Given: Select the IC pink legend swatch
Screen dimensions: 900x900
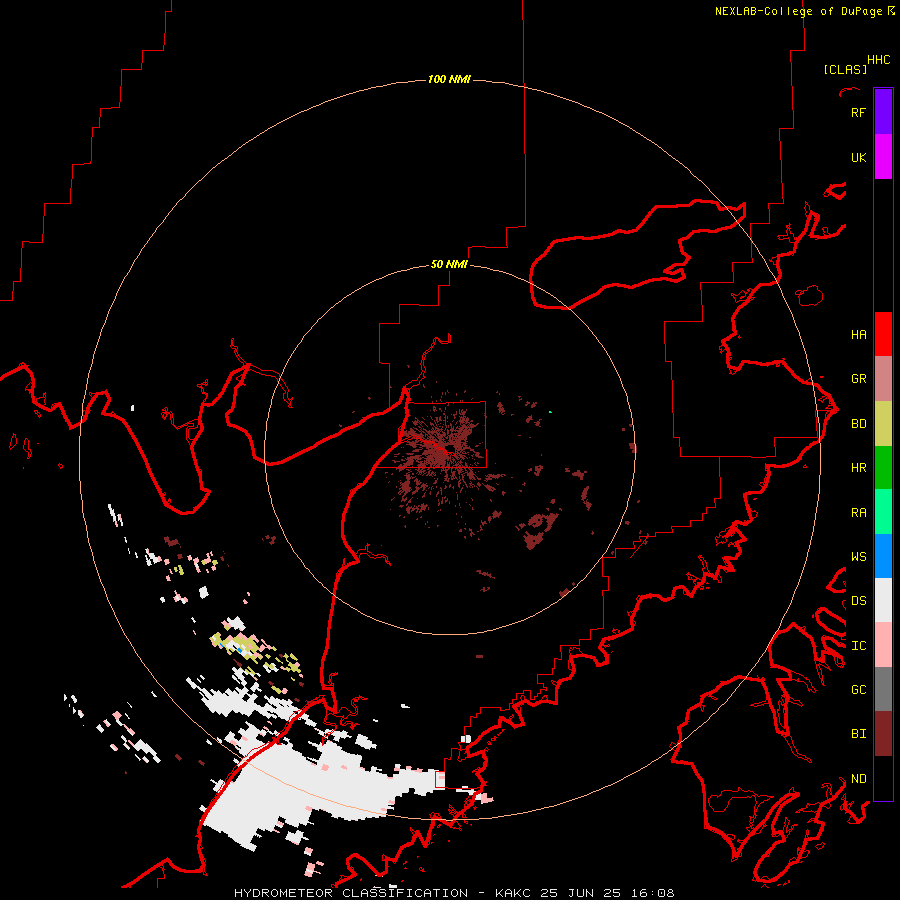Looking at the screenshot, I should tap(883, 645).
